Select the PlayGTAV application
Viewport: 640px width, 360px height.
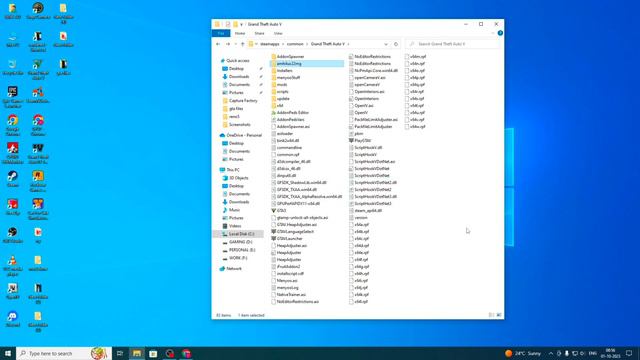coord(362,140)
